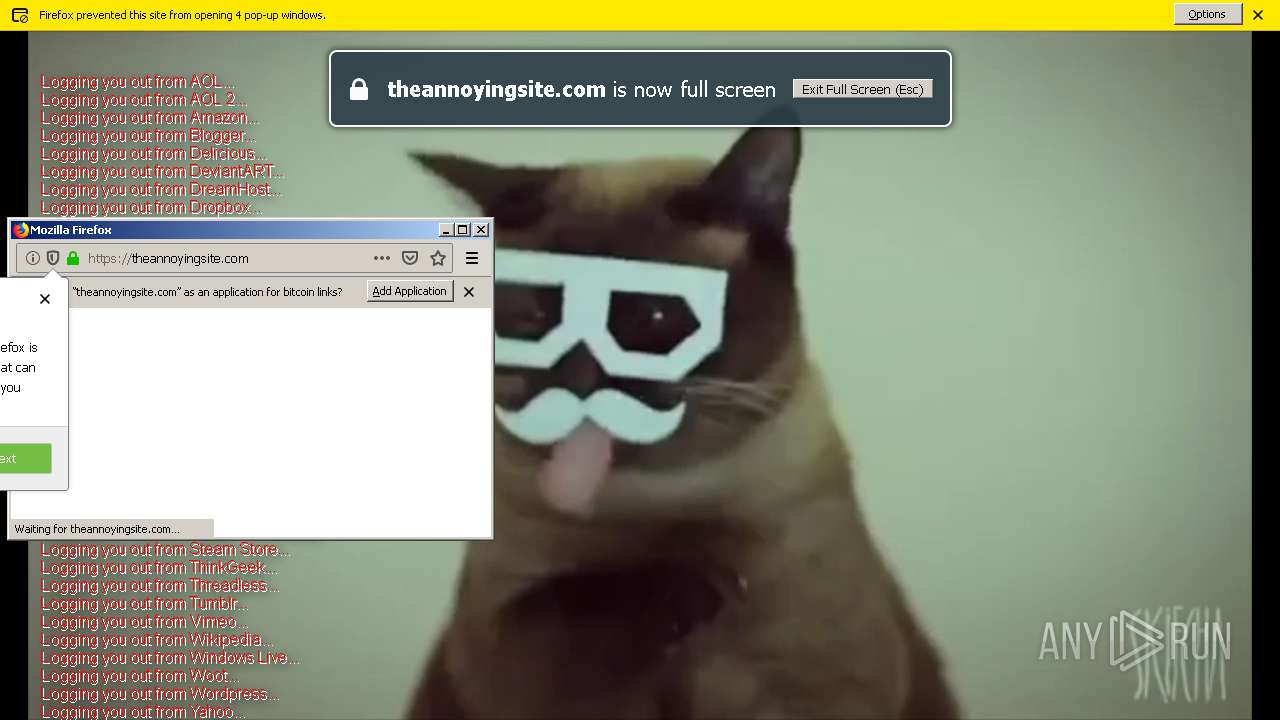Click 'Logging you out from Wordpress...' text
This screenshot has height=720, width=1280.
(160, 694)
